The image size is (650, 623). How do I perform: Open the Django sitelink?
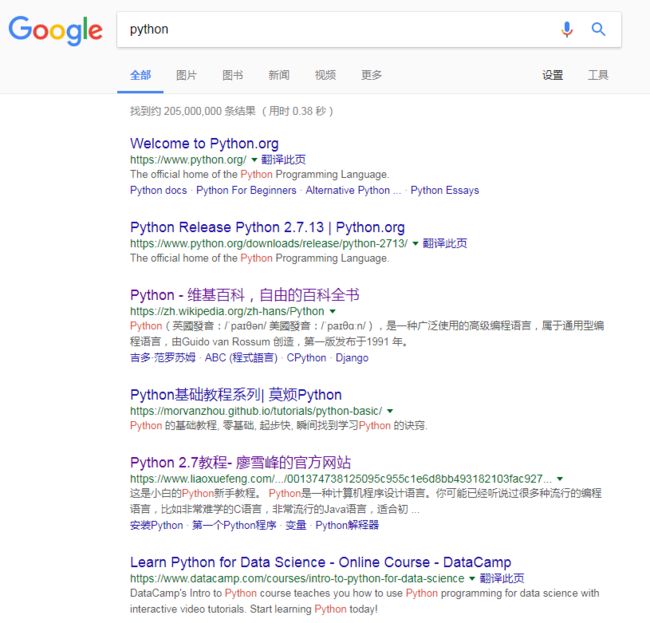tap(352, 358)
